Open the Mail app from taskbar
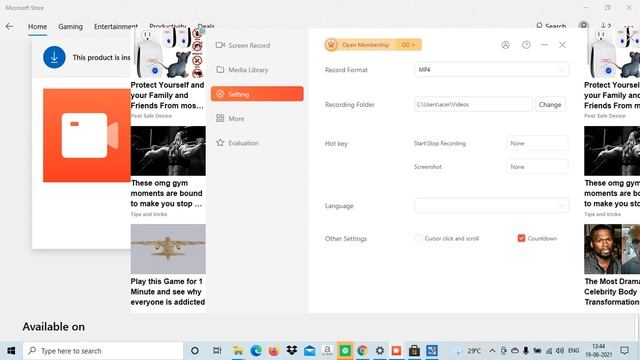640x360 pixels. coord(309,351)
